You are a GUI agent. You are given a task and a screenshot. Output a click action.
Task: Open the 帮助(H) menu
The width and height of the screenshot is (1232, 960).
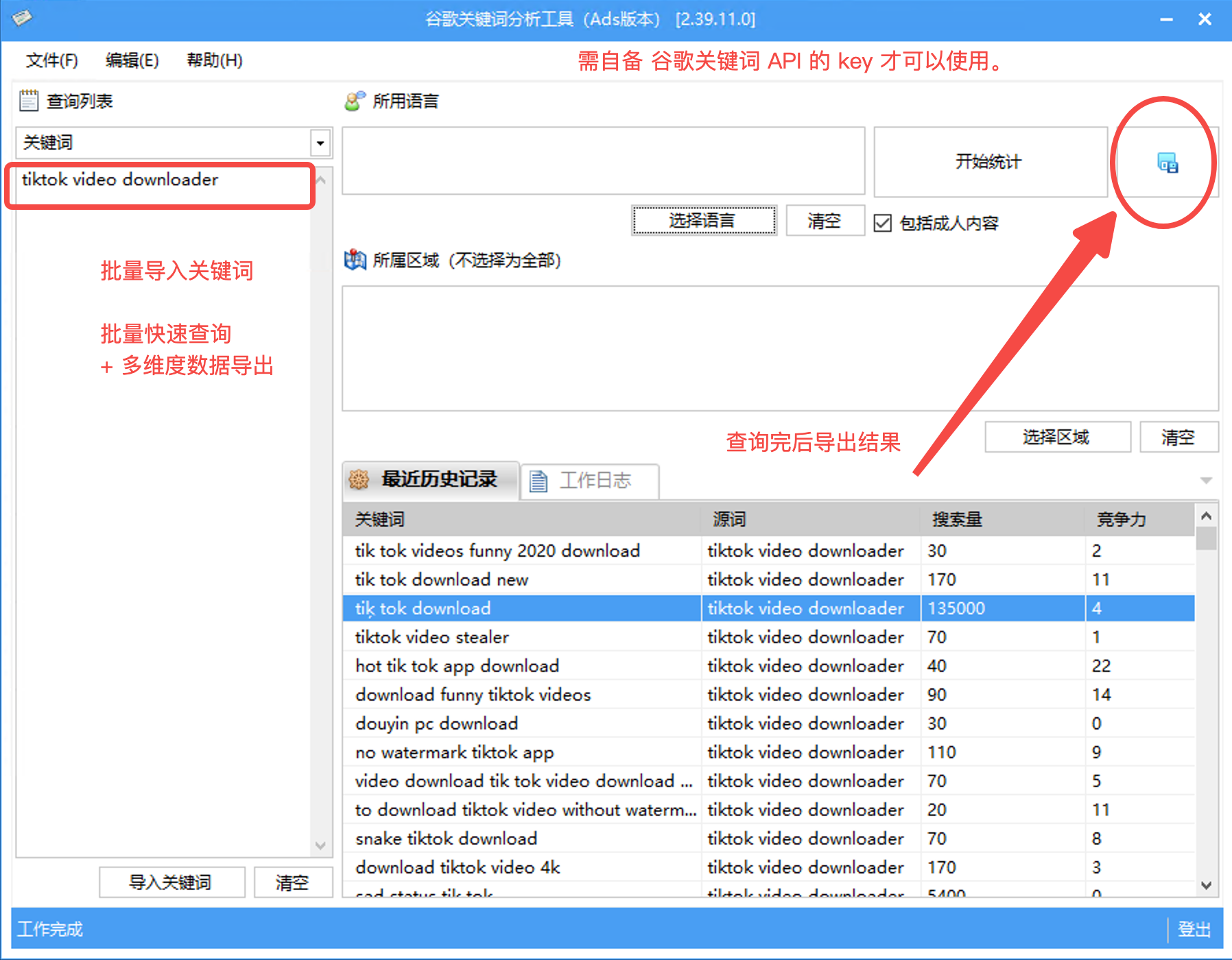point(215,60)
